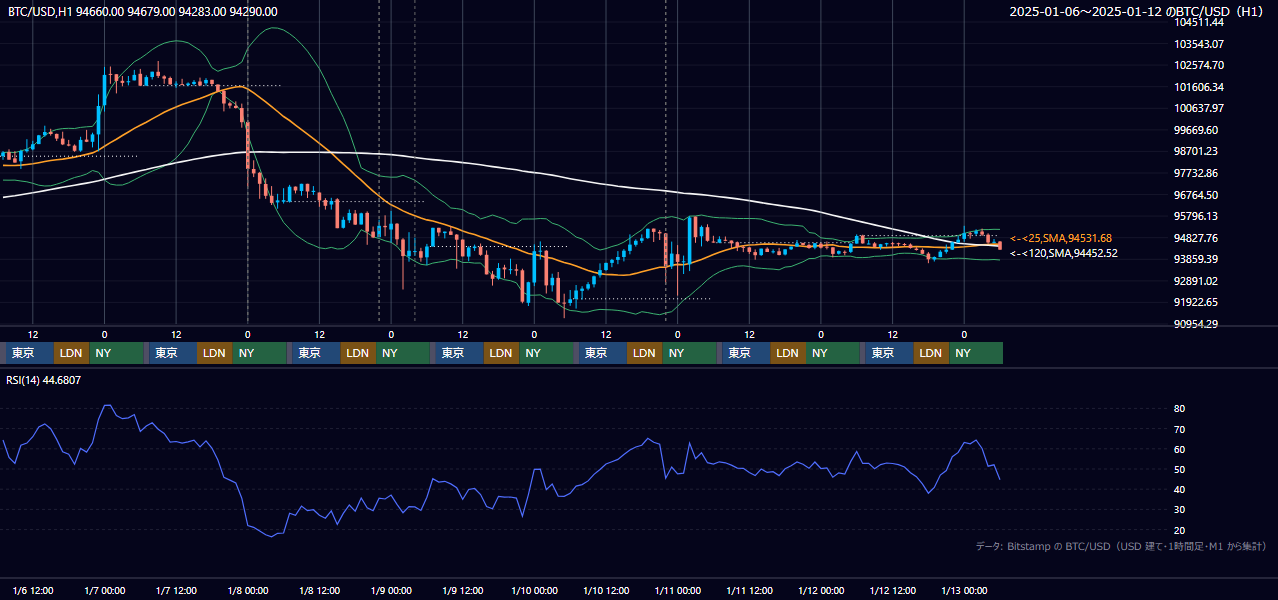Pick the 99669.60 price level label
Image resolution: width=1278 pixels, height=600 pixels.
(x=1196, y=130)
